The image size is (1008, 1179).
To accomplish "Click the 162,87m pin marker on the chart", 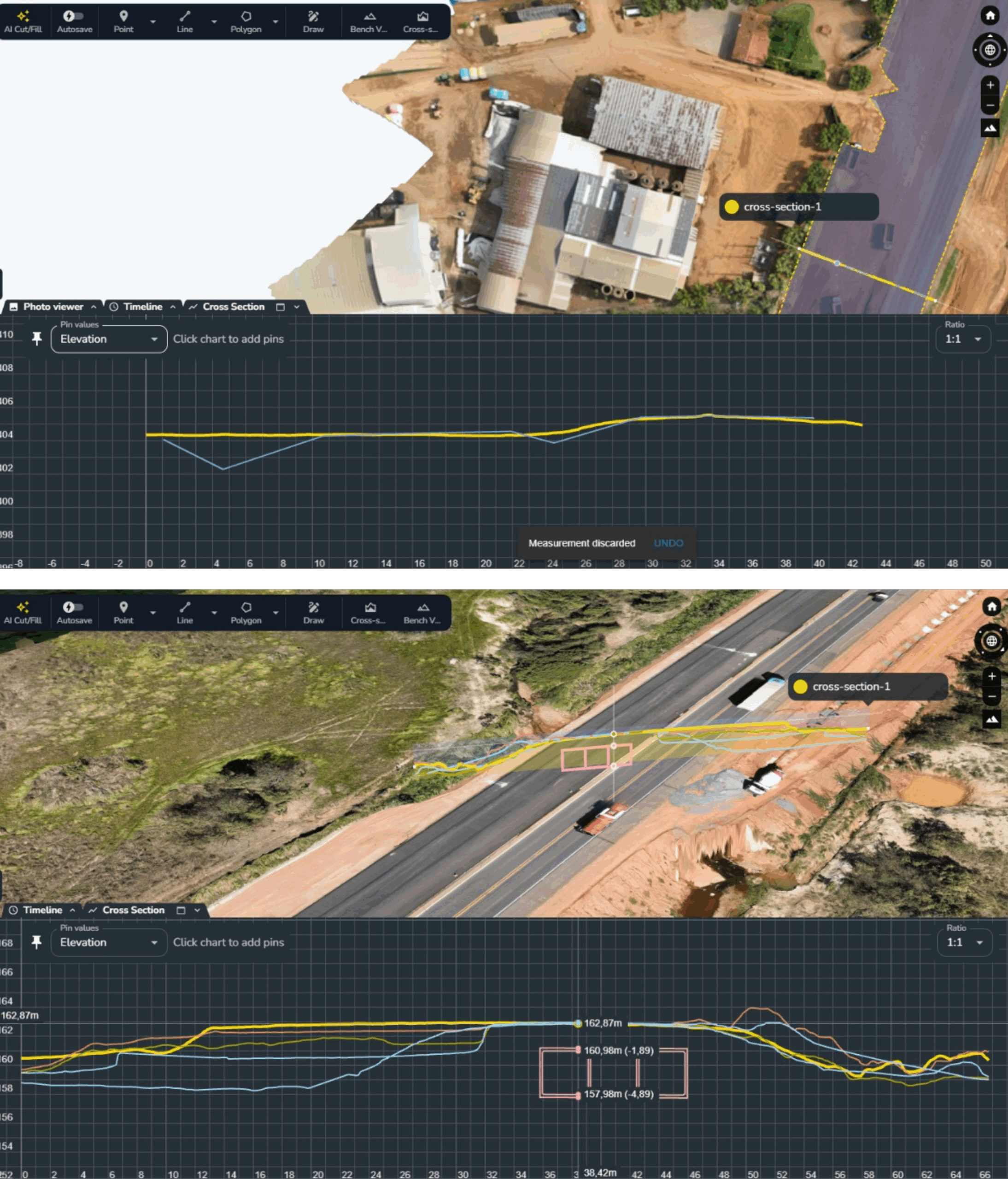I will coord(578,1023).
